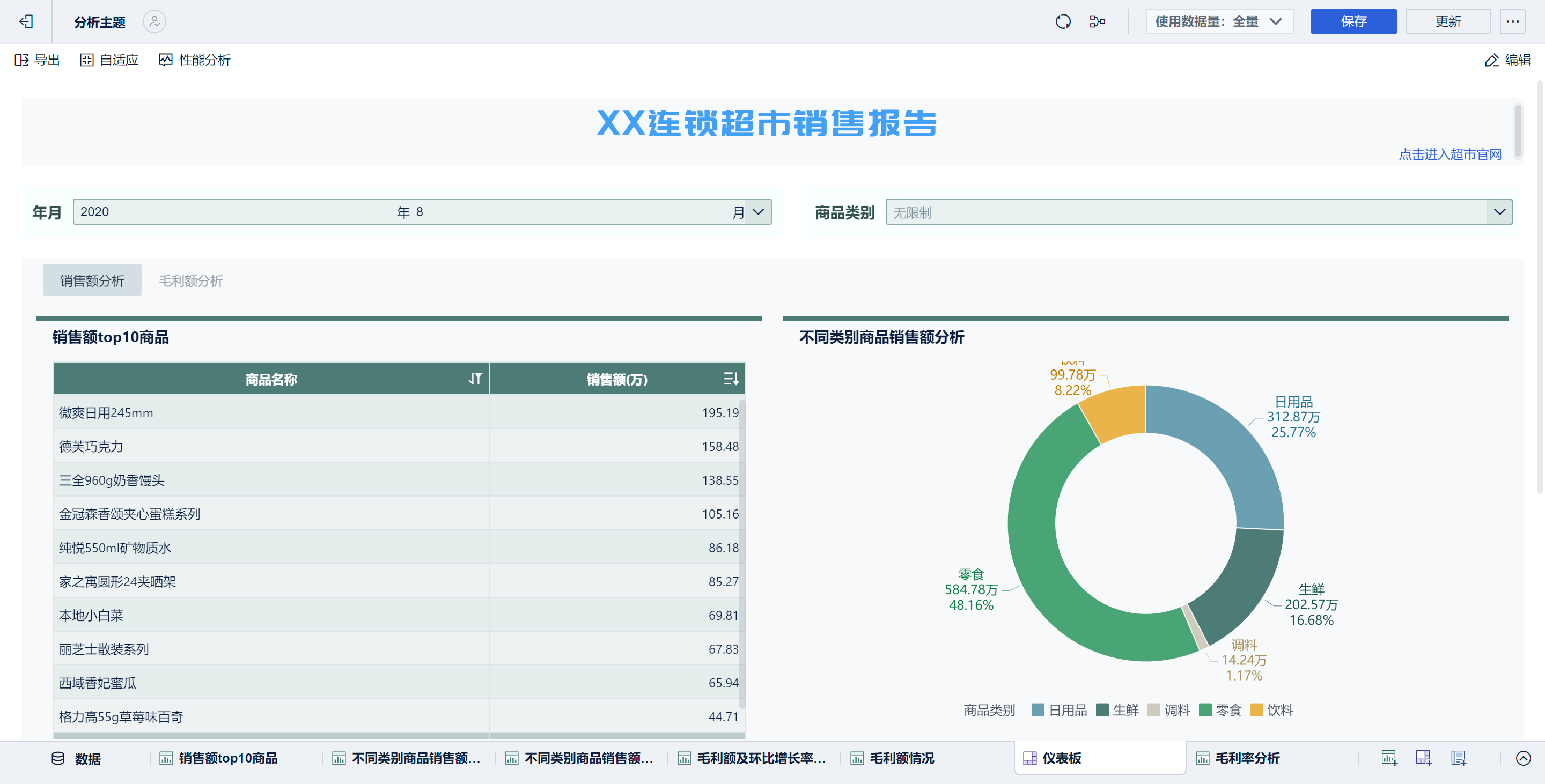Click the add analysis document icon in the bottom bar

pos(1459,758)
